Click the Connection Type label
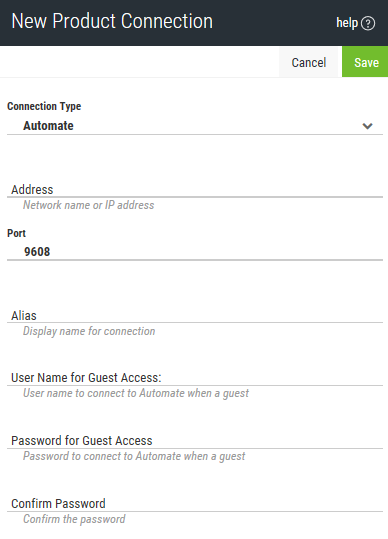 [x=44, y=107]
